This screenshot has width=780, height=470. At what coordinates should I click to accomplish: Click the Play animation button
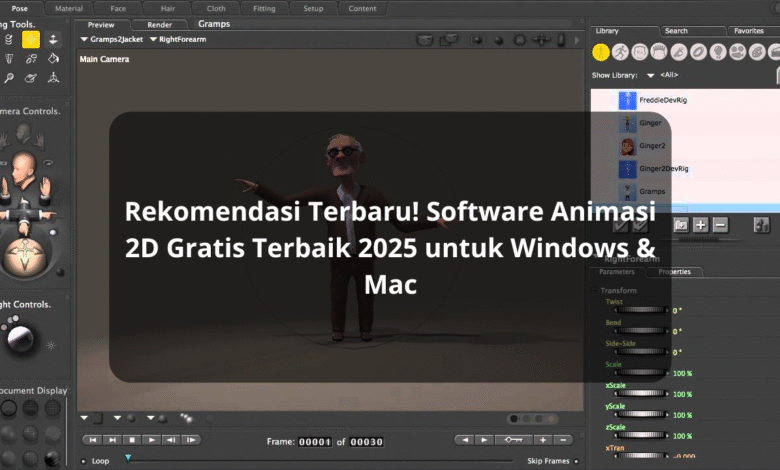pyautogui.click(x=151, y=440)
